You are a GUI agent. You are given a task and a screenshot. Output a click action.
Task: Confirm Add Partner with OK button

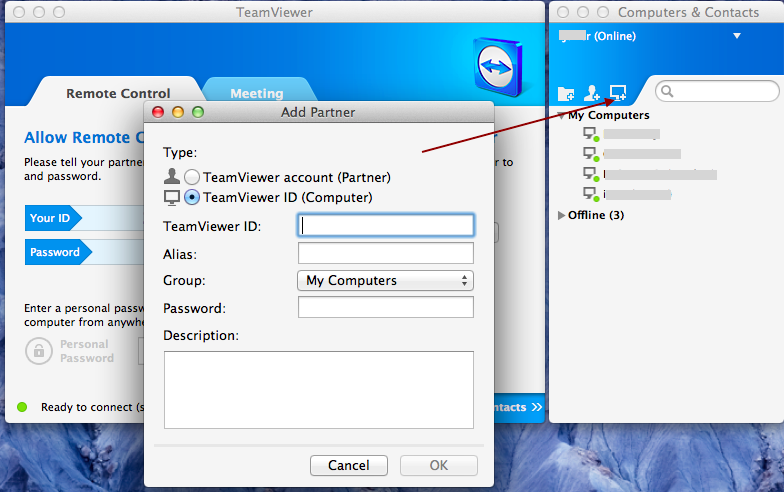(438, 466)
